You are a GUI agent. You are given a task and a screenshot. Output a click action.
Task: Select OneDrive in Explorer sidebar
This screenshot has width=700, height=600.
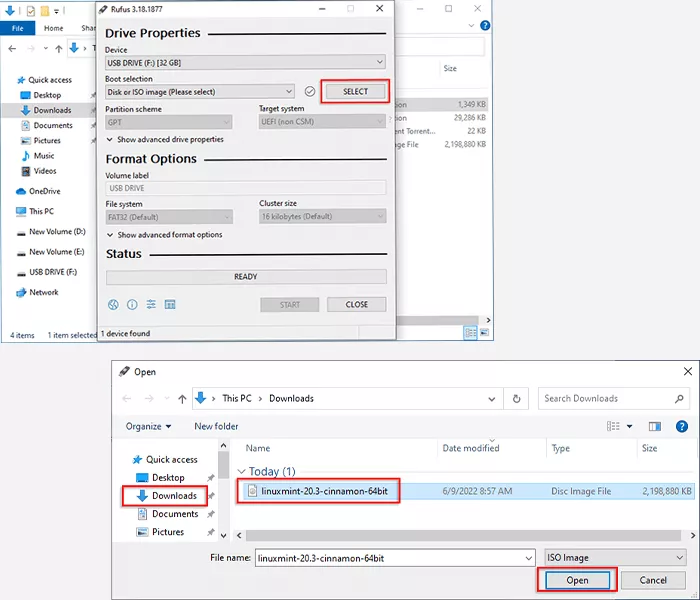coord(38,191)
